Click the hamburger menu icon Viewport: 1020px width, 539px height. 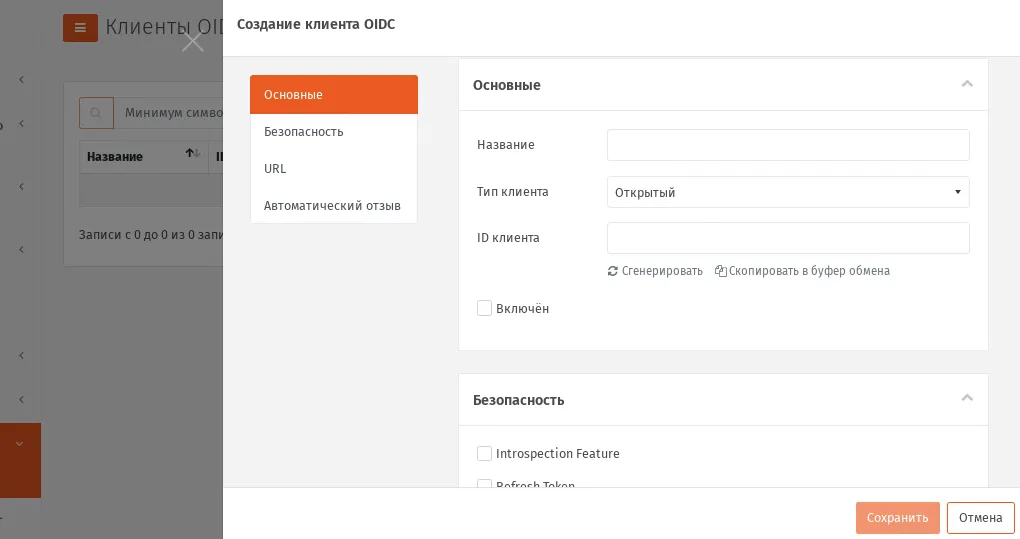tap(80, 28)
